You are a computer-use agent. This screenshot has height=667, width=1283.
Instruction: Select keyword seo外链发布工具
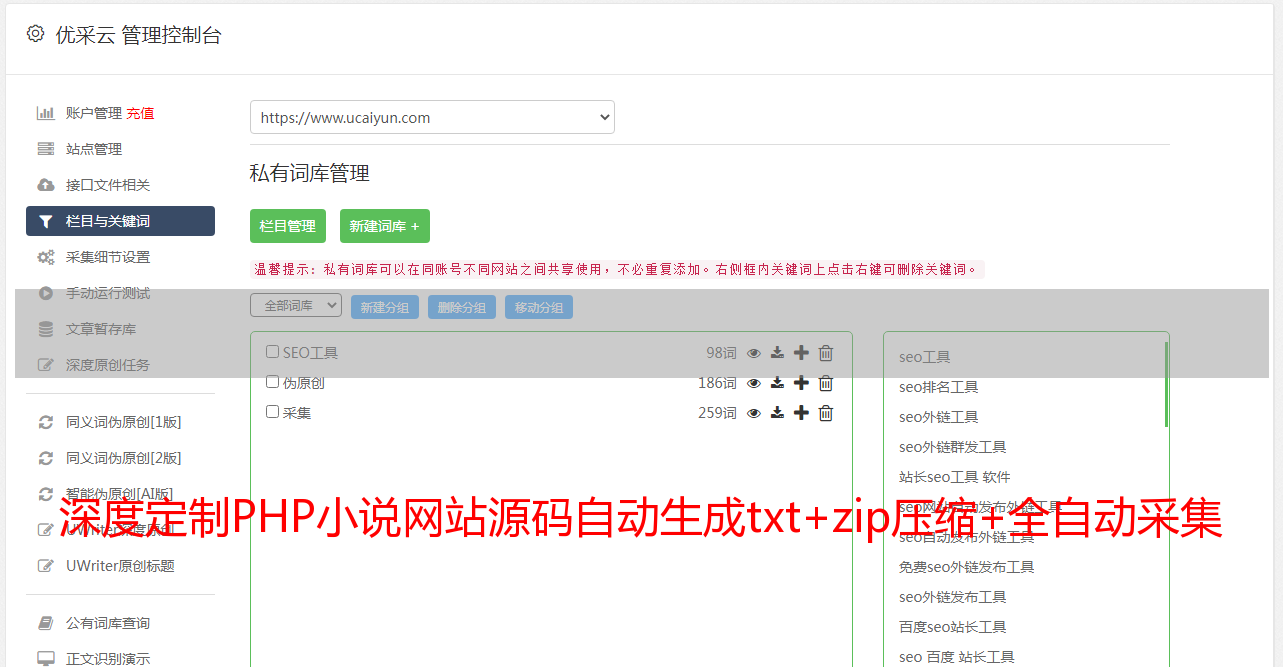pos(953,597)
